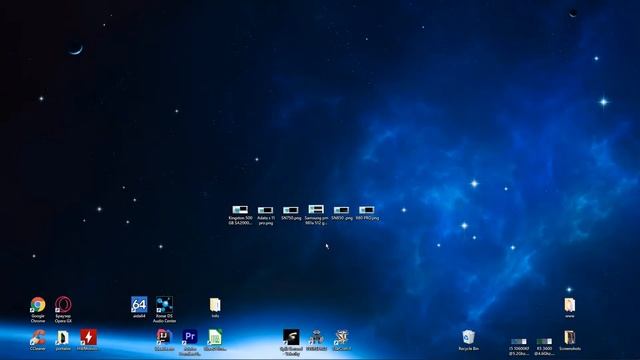Viewport: 640px width, 360px height.
Task: Select the i5 benchmark image file
Action: click(x=519, y=342)
